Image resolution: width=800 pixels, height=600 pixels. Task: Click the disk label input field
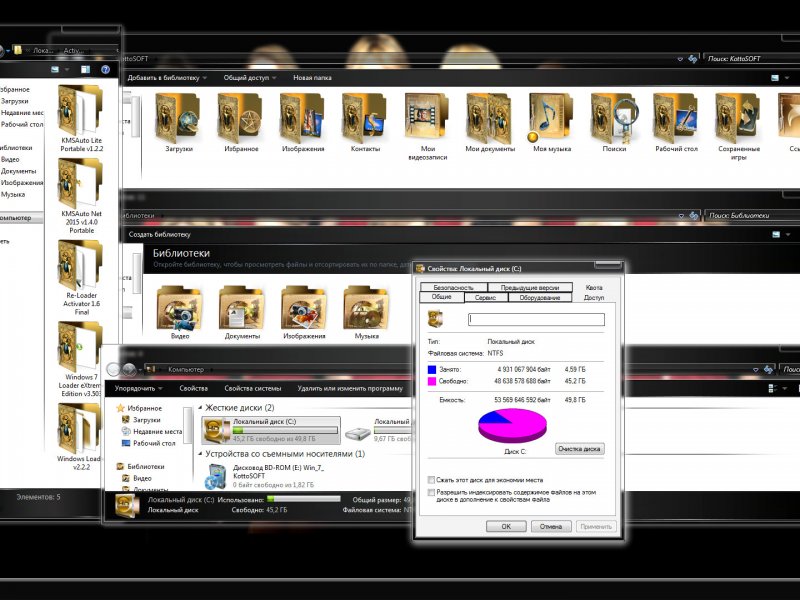(x=536, y=319)
